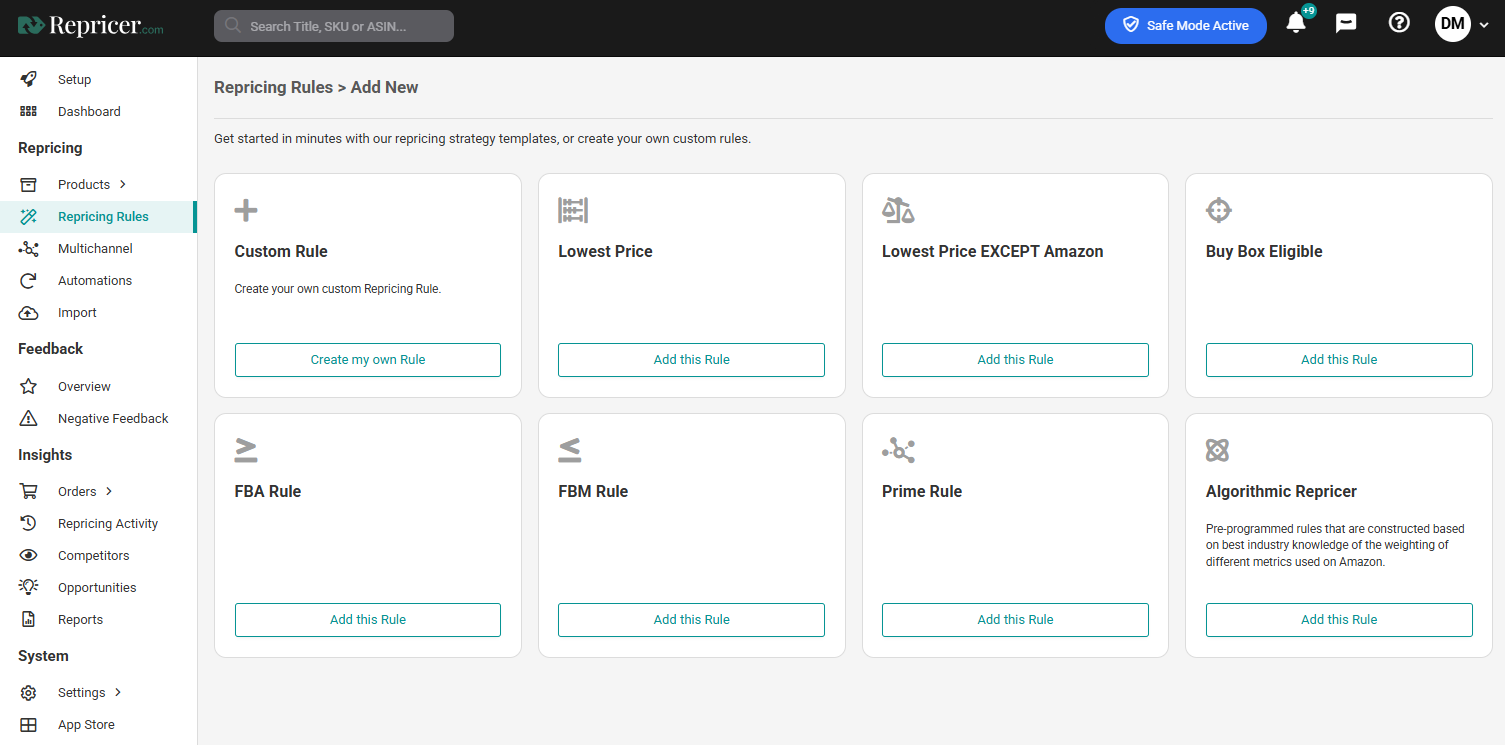The width and height of the screenshot is (1505, 745).
Task: Click the Repricing Rules > Add New heading
Action: [x=316, y=87]
